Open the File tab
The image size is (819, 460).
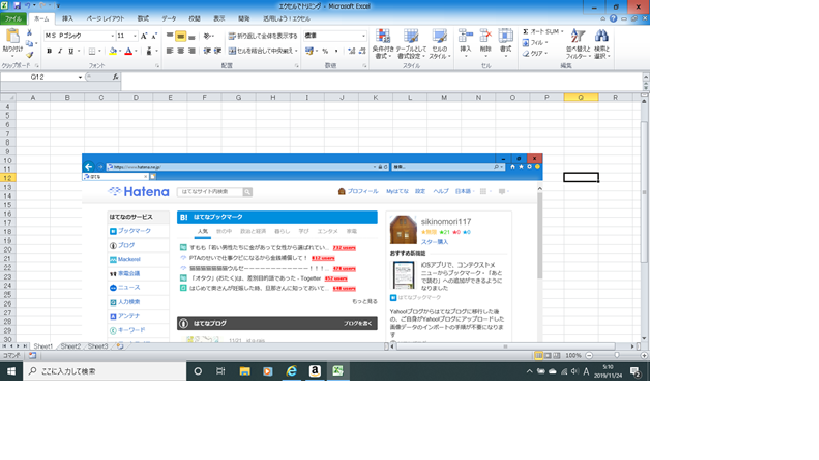[x=13, y=19]
